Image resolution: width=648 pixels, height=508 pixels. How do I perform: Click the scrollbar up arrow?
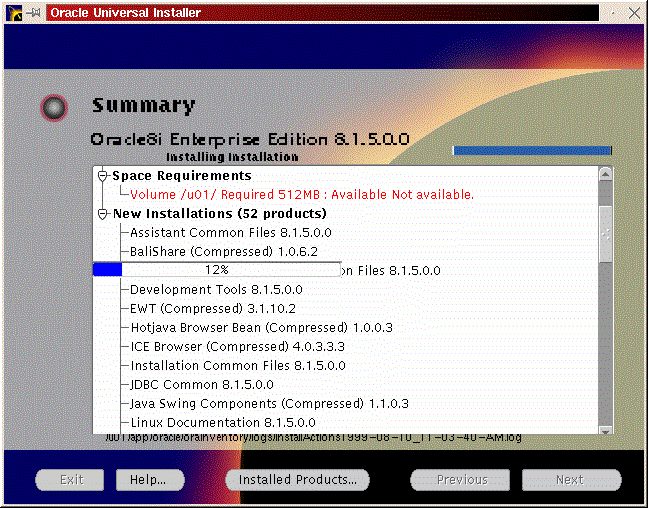(605, 175)
